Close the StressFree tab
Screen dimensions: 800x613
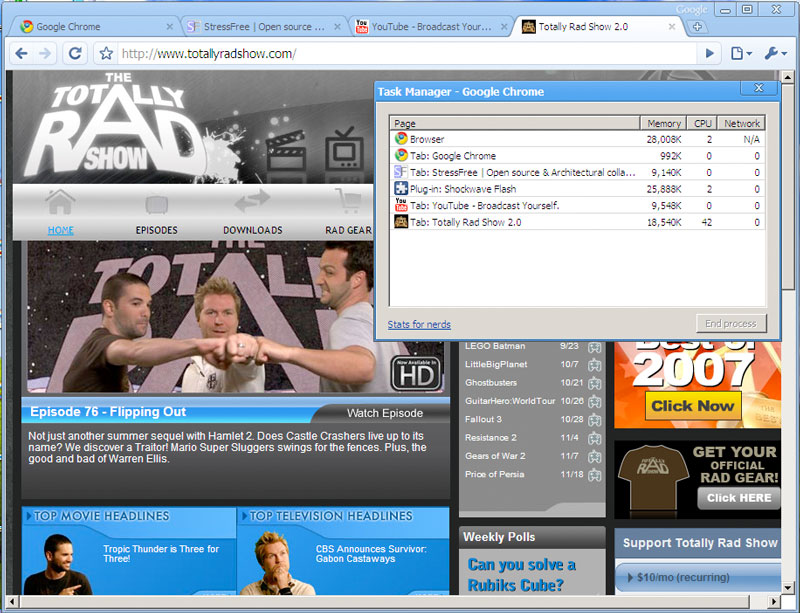pyautogui.click(x=337, y=27)
